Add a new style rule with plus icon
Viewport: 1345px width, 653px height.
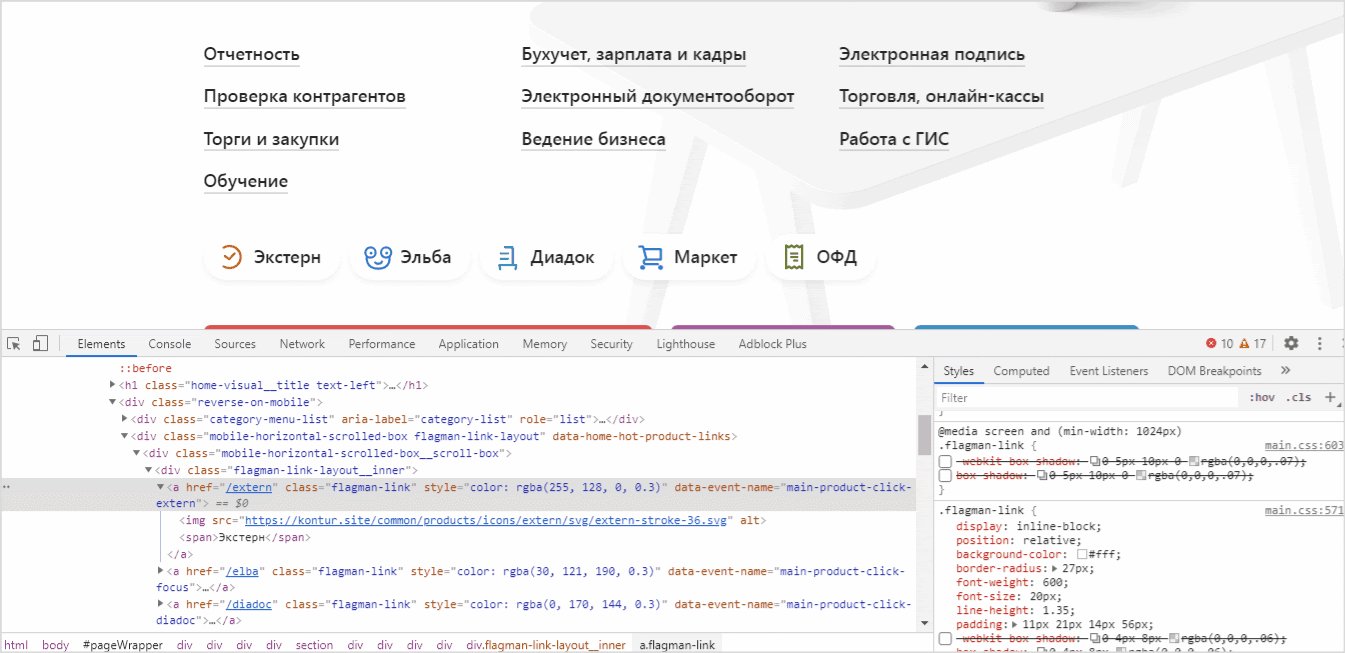(1330, 397)
